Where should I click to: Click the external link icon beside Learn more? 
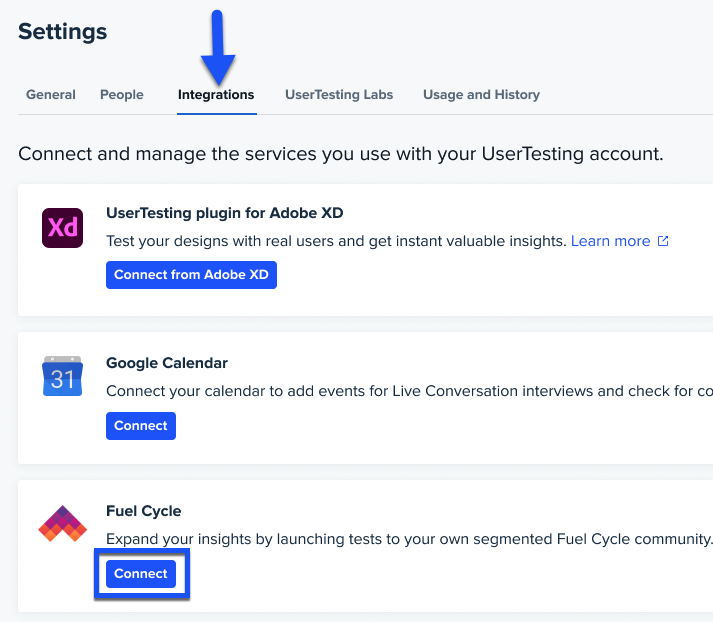663,241
